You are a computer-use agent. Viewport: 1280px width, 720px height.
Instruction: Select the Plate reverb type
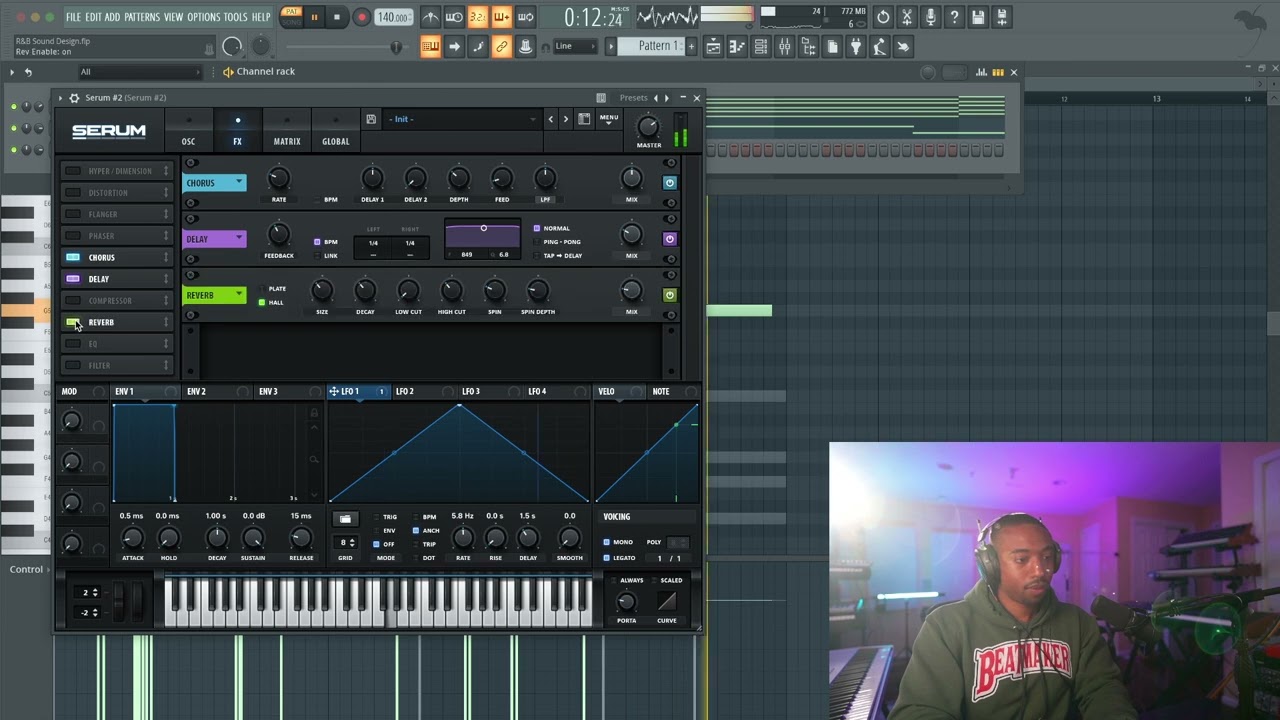[262, 289]
